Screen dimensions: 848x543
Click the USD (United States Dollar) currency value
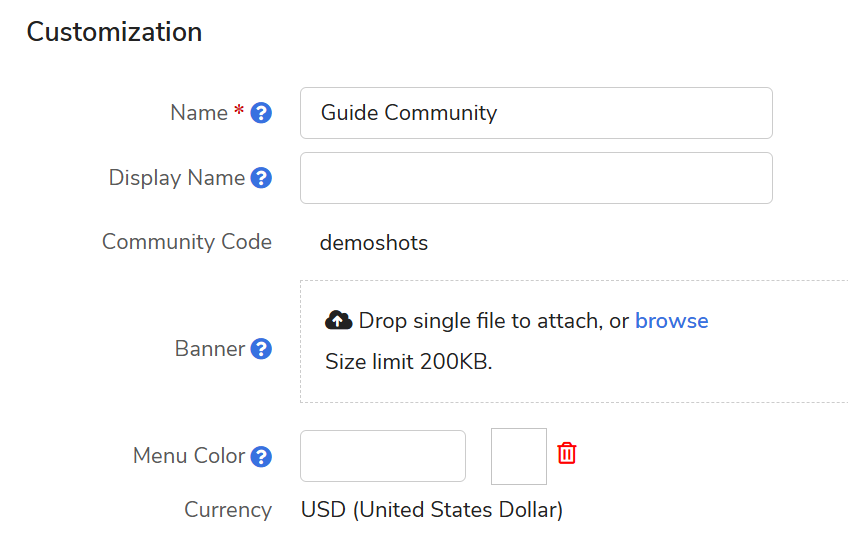click(431, 510)
